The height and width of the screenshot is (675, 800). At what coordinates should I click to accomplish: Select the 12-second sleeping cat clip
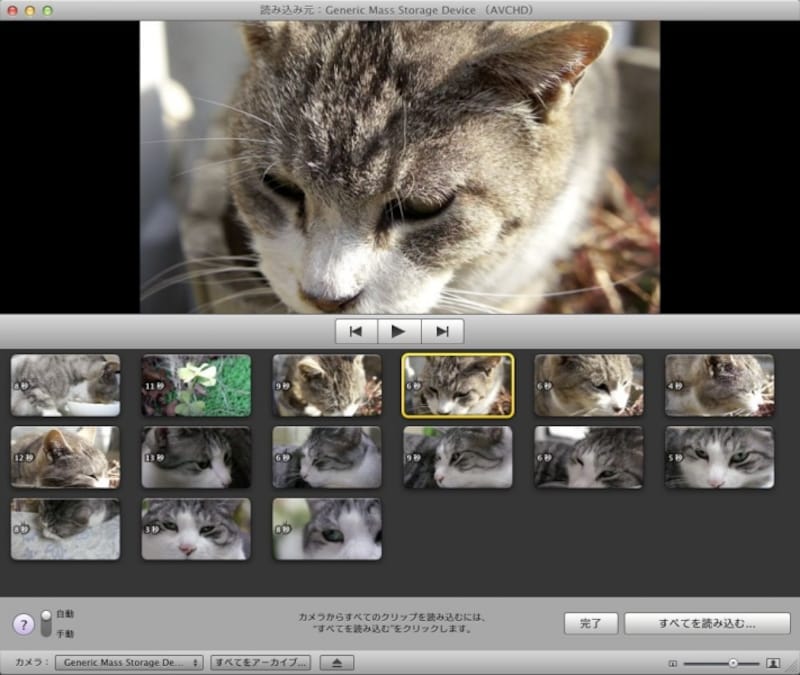click(65, 457)
